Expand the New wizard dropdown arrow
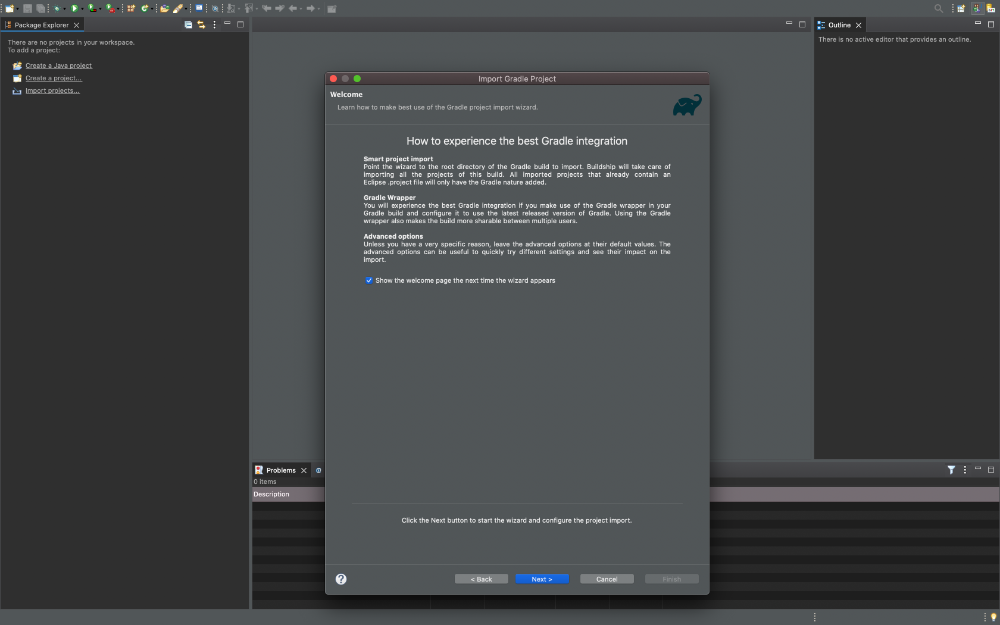Screen dimensions: 1000x625 pos(18,9)
